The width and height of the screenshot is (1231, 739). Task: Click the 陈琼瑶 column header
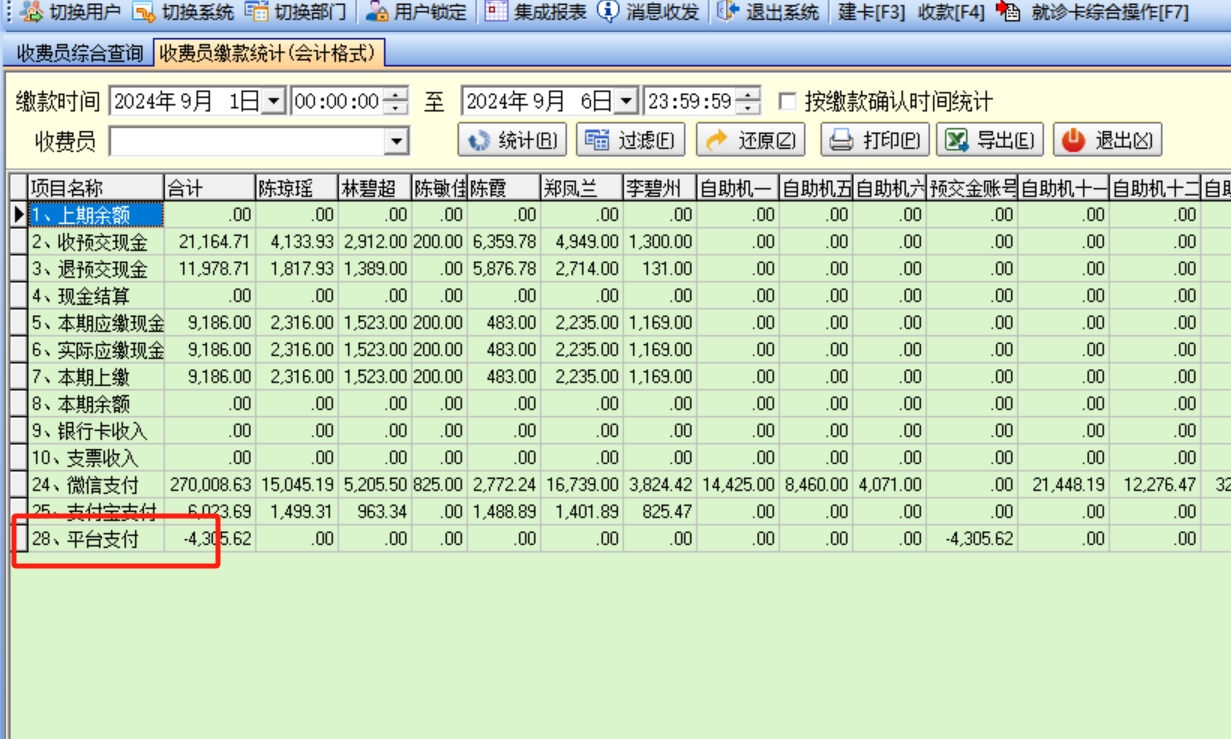[298, 187]
